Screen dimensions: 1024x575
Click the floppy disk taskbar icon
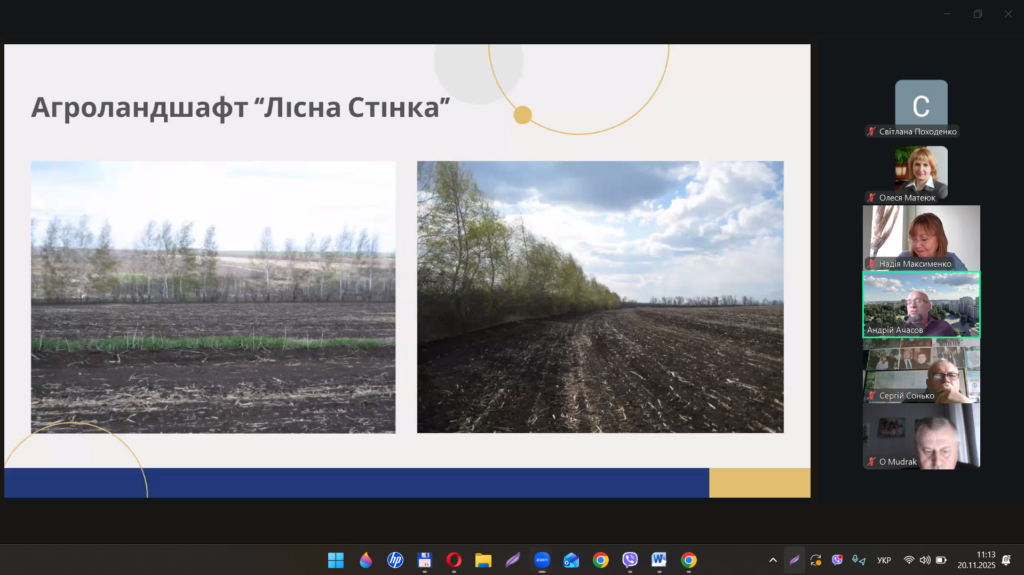pyautogui.click(x=424, y=560)
